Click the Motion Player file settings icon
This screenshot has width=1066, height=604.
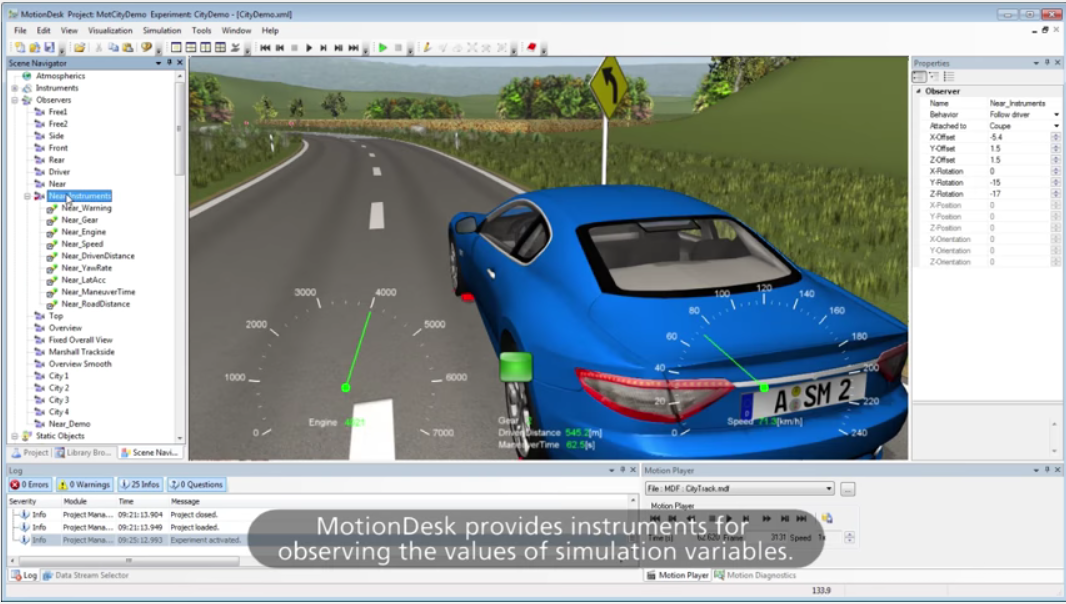827,518
